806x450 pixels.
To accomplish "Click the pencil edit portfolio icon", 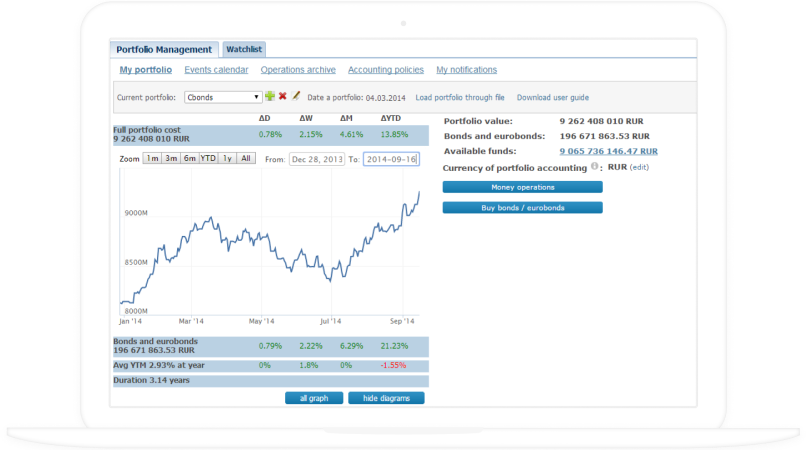I will click(x=296, y=97).
